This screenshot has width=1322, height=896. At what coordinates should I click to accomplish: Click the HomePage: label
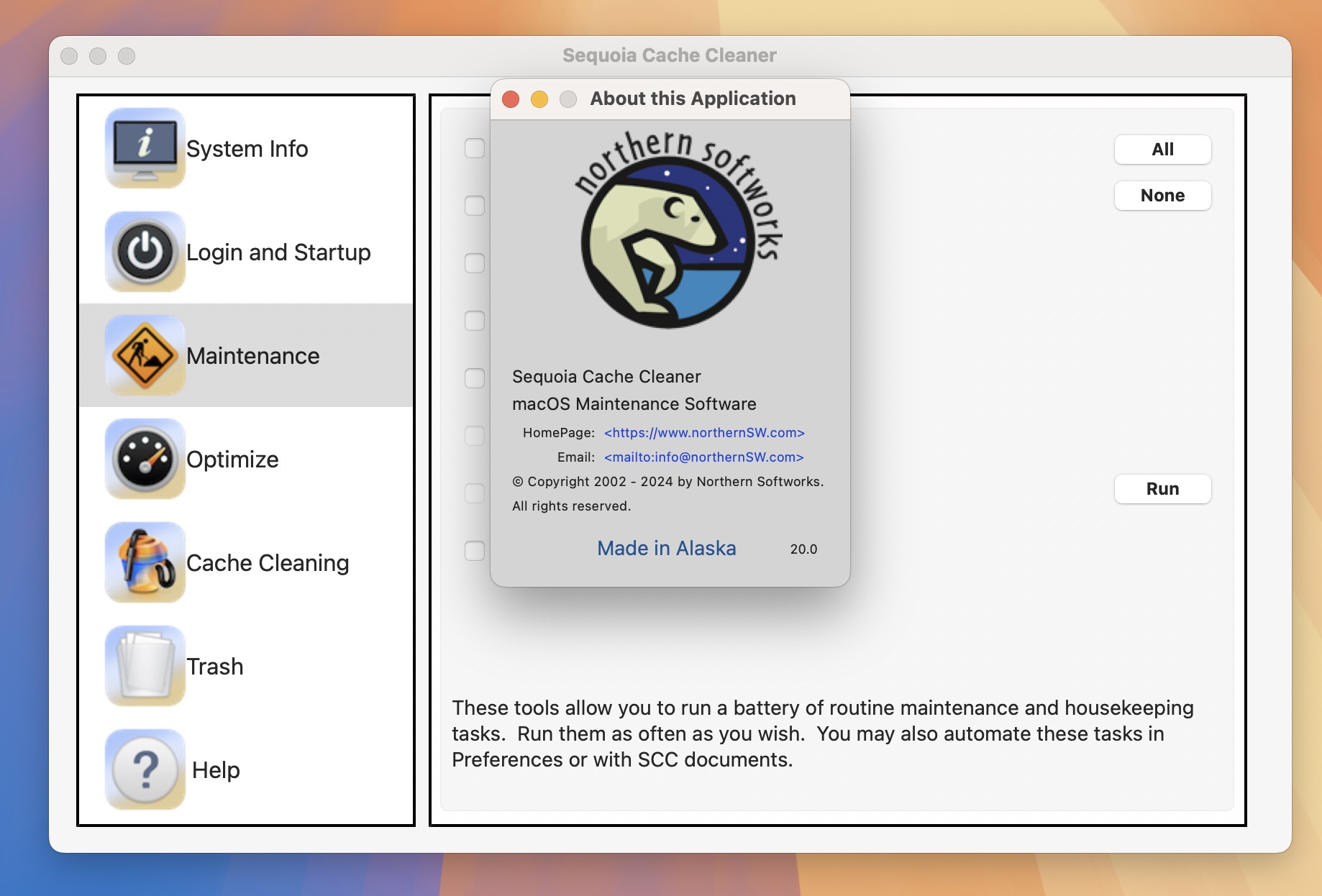coord(559,433)
